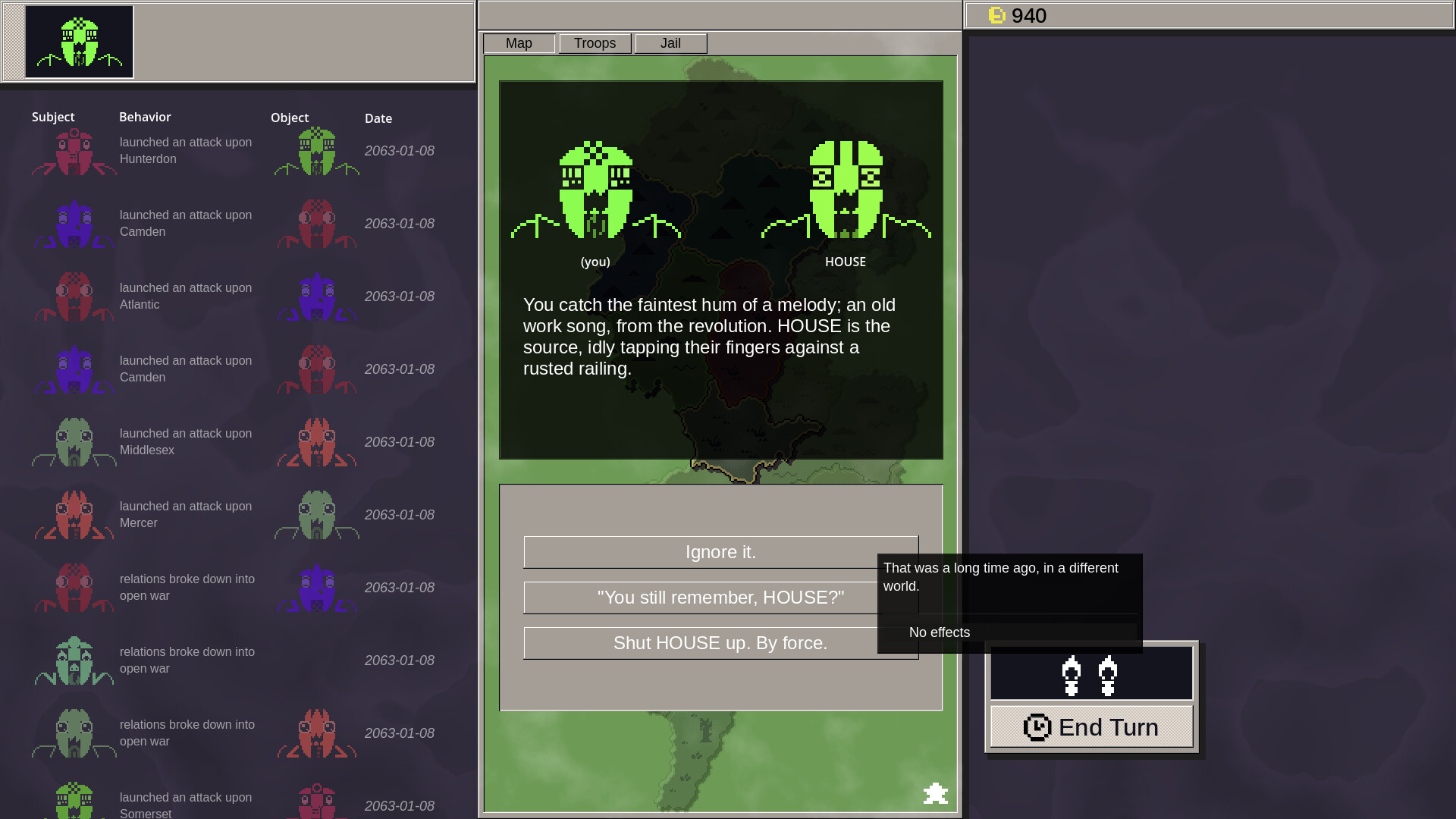Screen dimensions: 1456x819
Task: Click your faction portrait in the top-left corner
Action: (79, 42)
